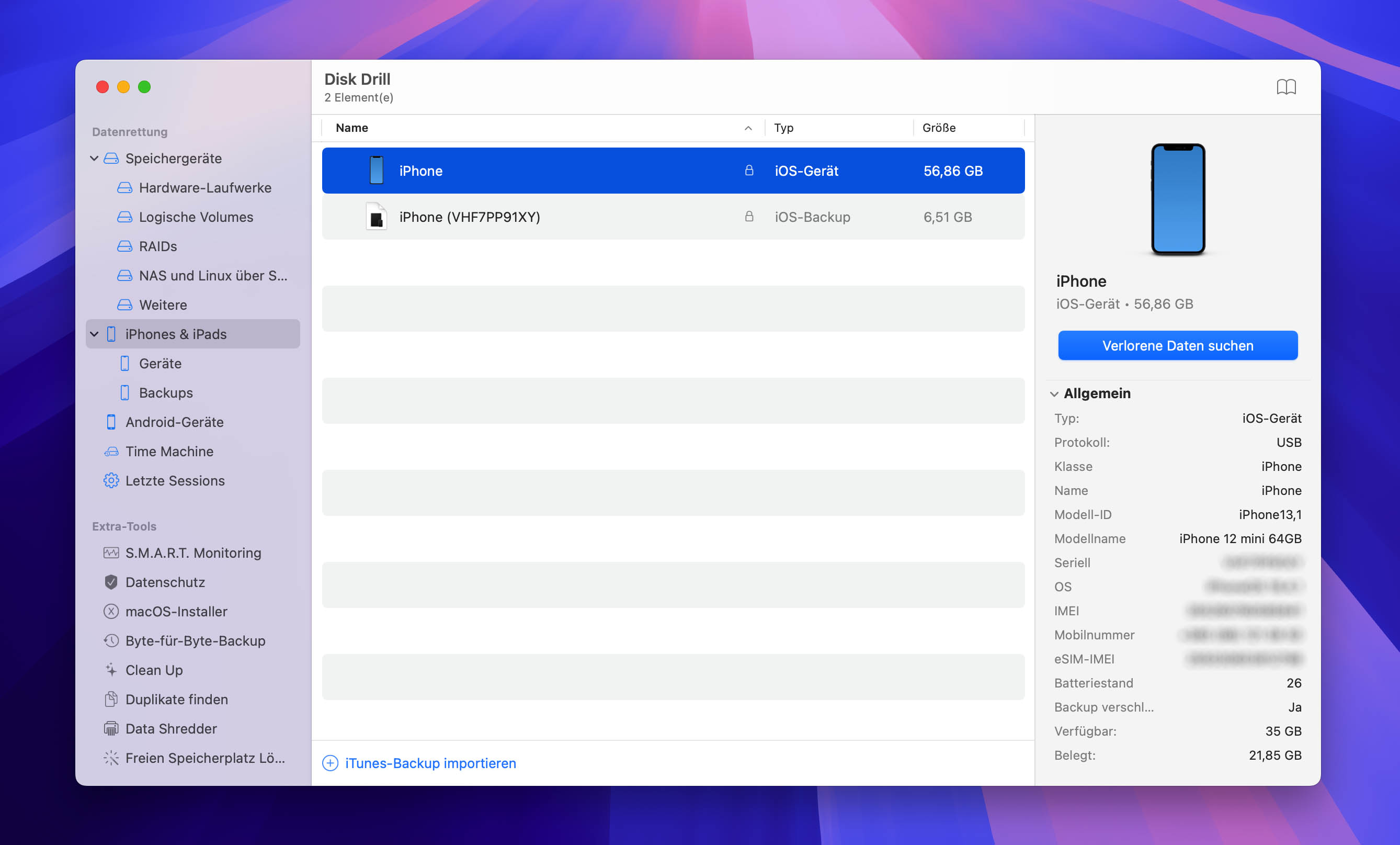Click the 6,51 GB size cell
The height and width of the screenshot is (845, 1400).
(947, 217)
